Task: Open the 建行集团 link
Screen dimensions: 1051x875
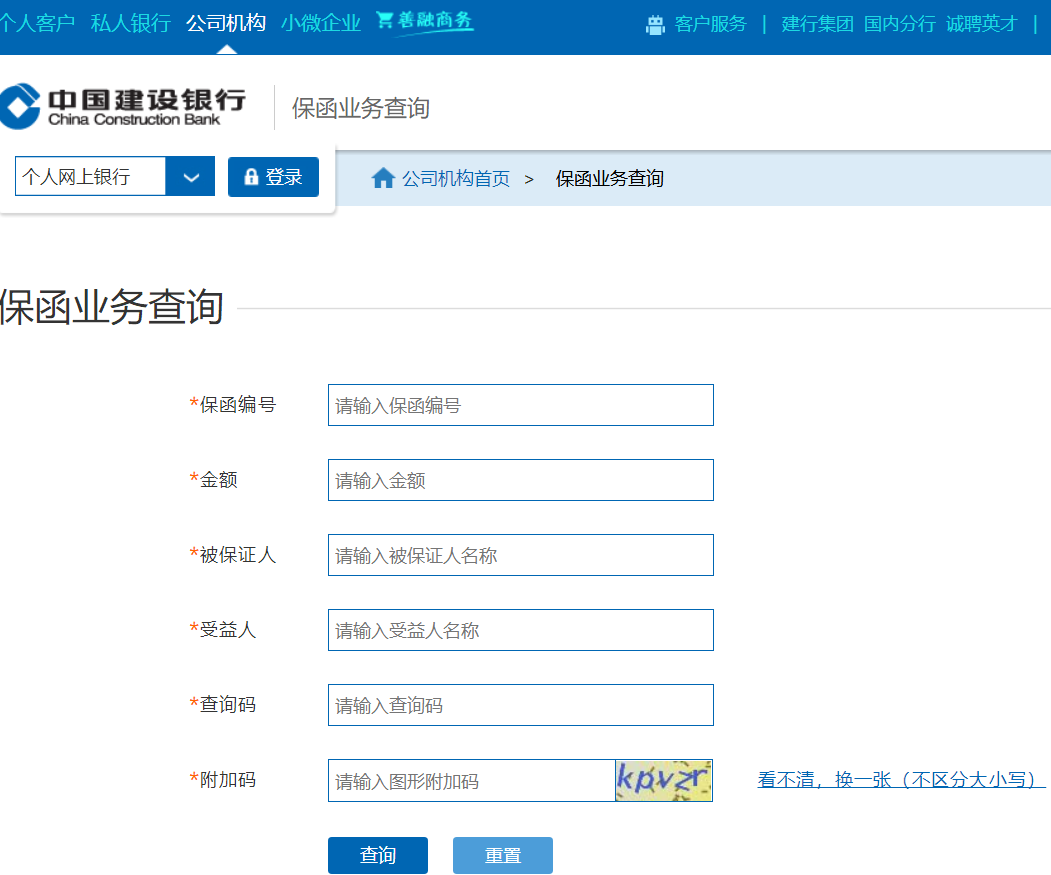Action: click(x=817, y=24)
